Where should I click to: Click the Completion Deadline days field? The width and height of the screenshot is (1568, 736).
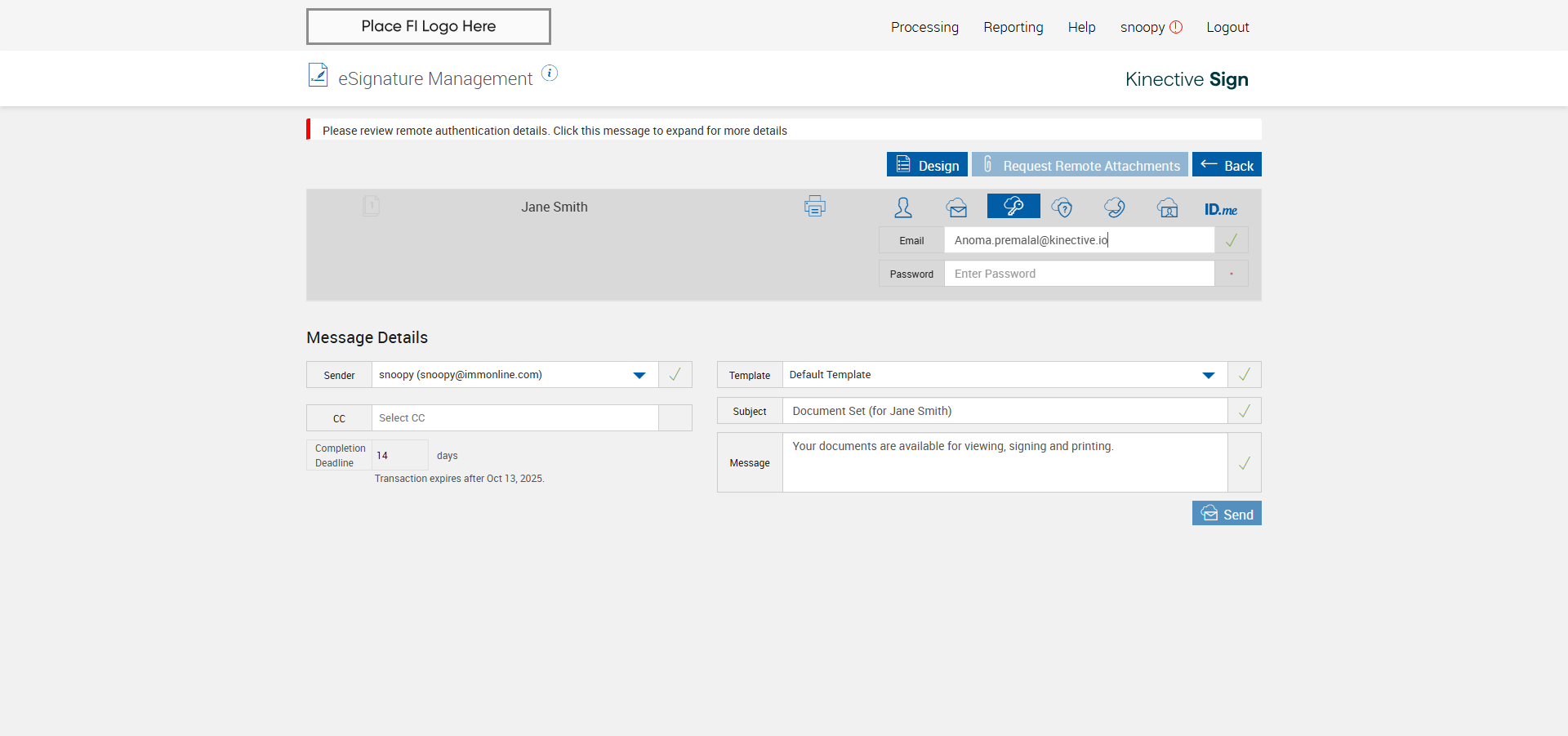pos(399,455)
